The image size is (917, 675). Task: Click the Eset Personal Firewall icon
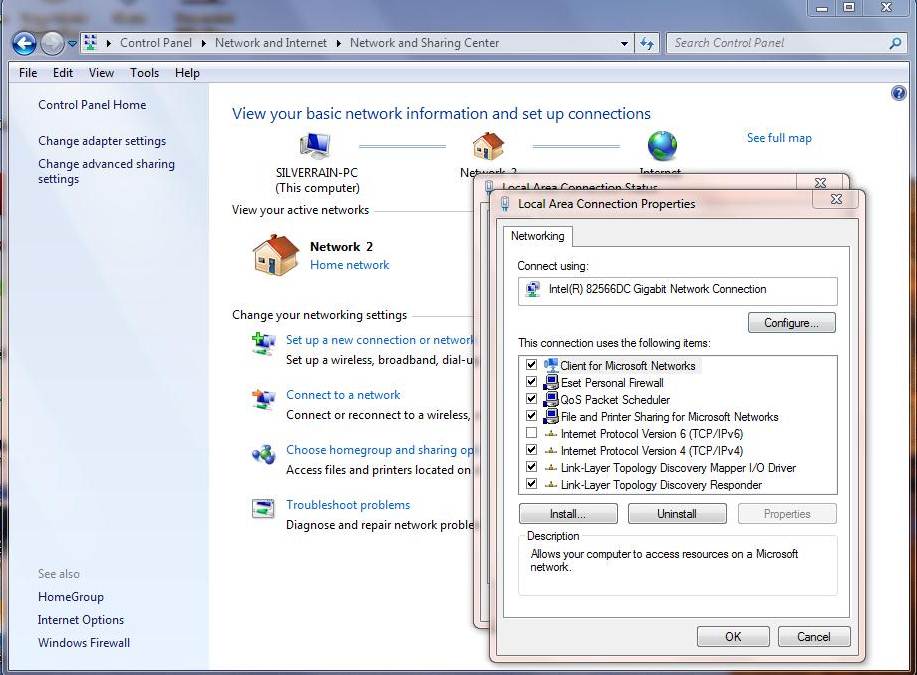(551, 383)
